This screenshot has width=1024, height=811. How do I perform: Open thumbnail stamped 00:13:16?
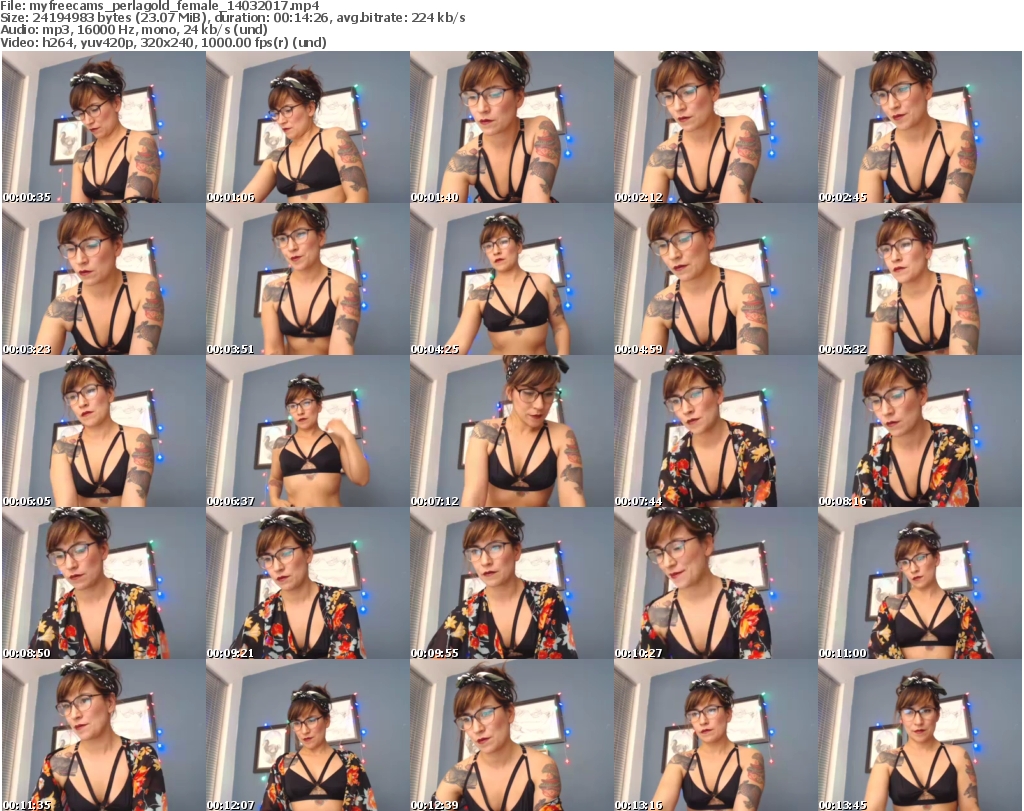716,735
